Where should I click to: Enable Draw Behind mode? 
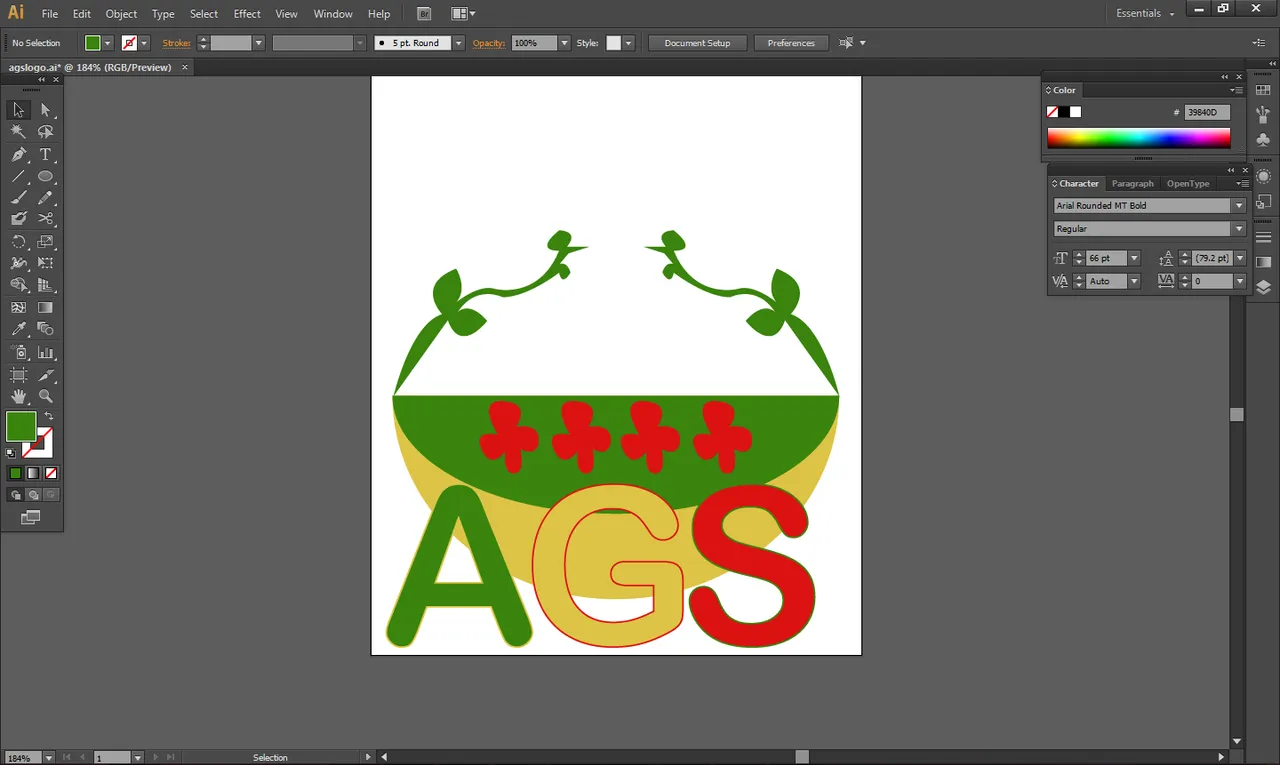coord(33,495)
